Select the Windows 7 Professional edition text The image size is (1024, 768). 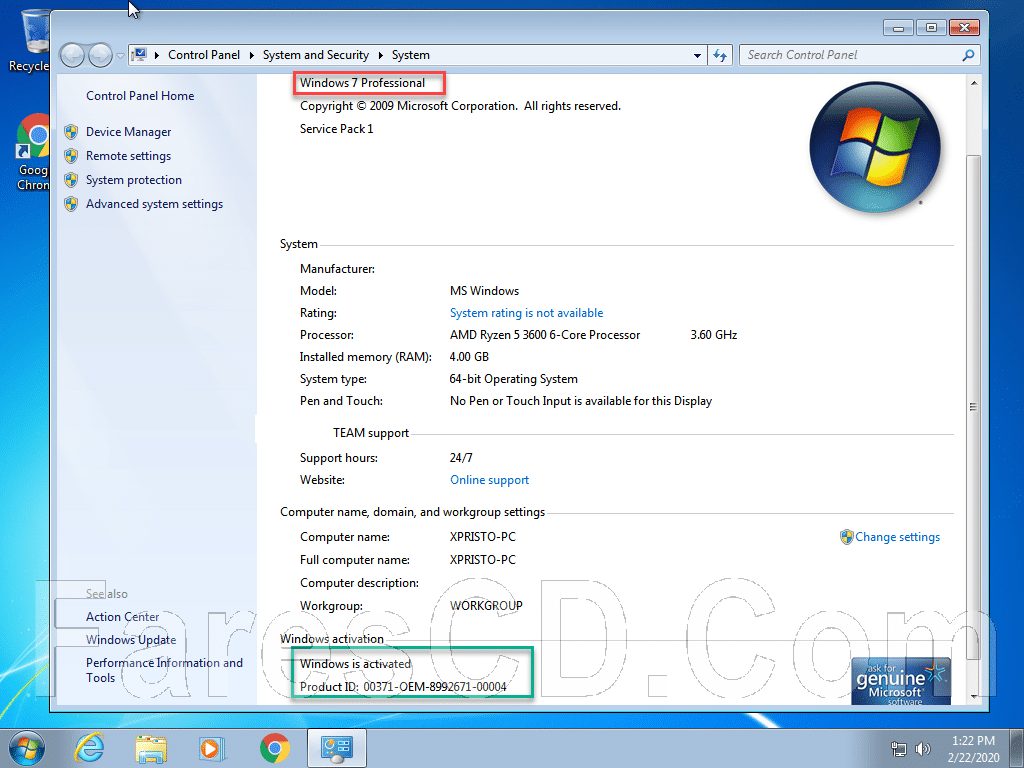point(362,83)
